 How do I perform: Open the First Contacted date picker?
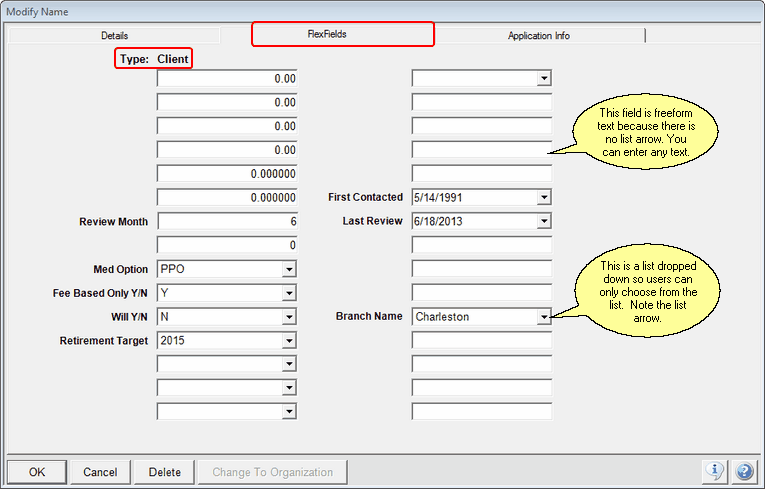coord(543,198)
